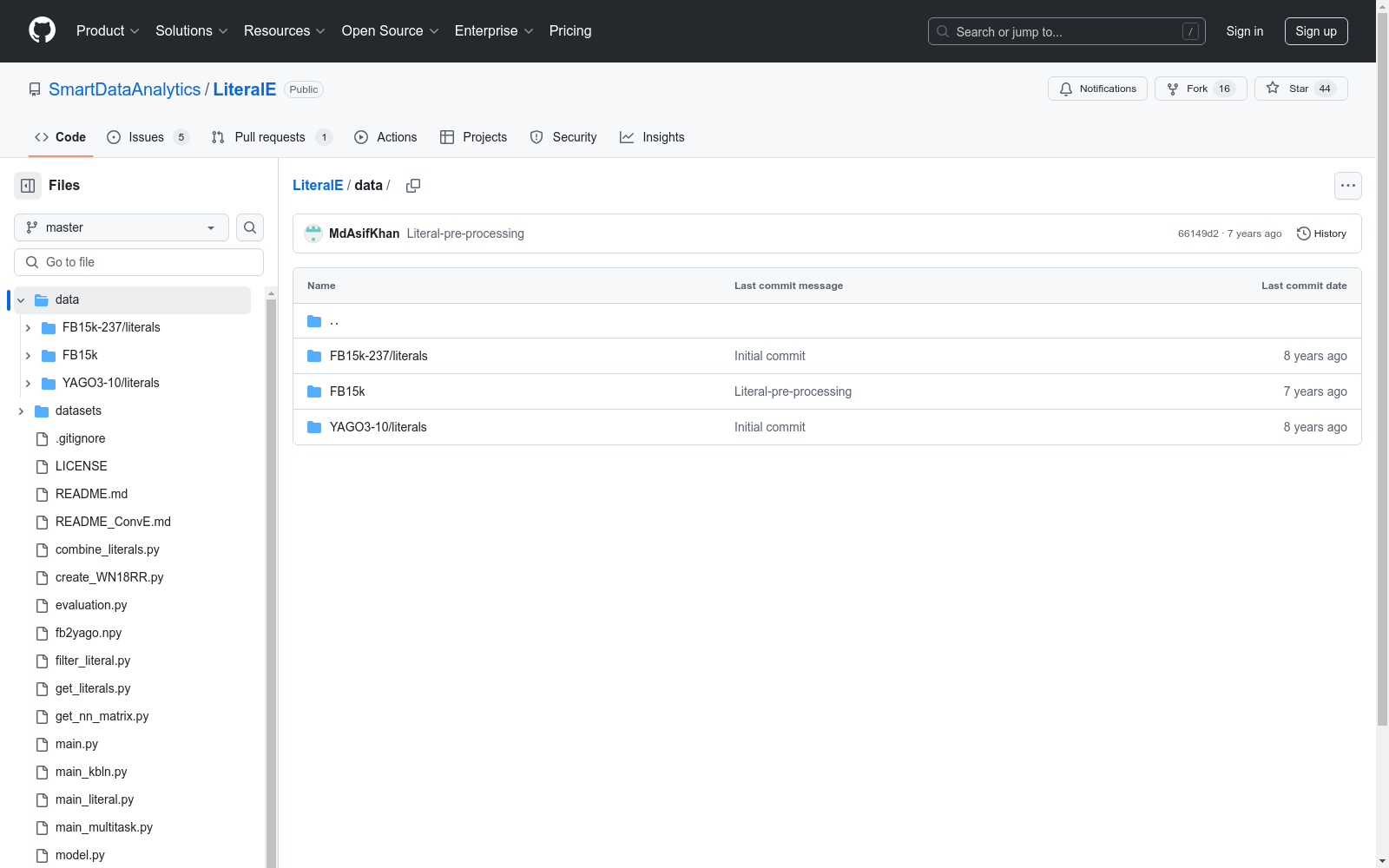Image resolution: width=1389 pixels, height=868 pixels.
Task: Click the Literal-pre-processing commit message in header
Action: pyautogui.click(x=465, y=233)
